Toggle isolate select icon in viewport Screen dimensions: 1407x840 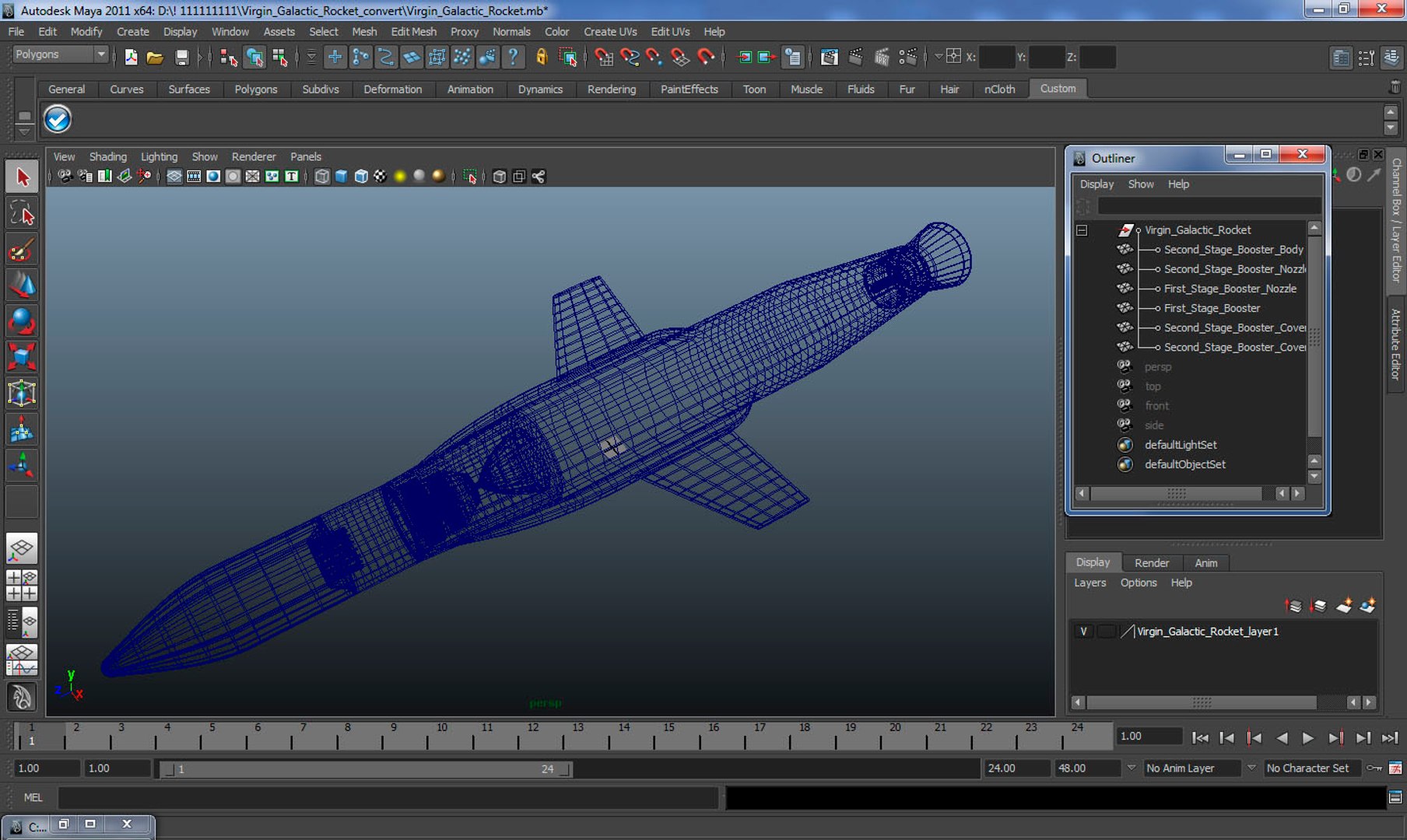(469, 177)
